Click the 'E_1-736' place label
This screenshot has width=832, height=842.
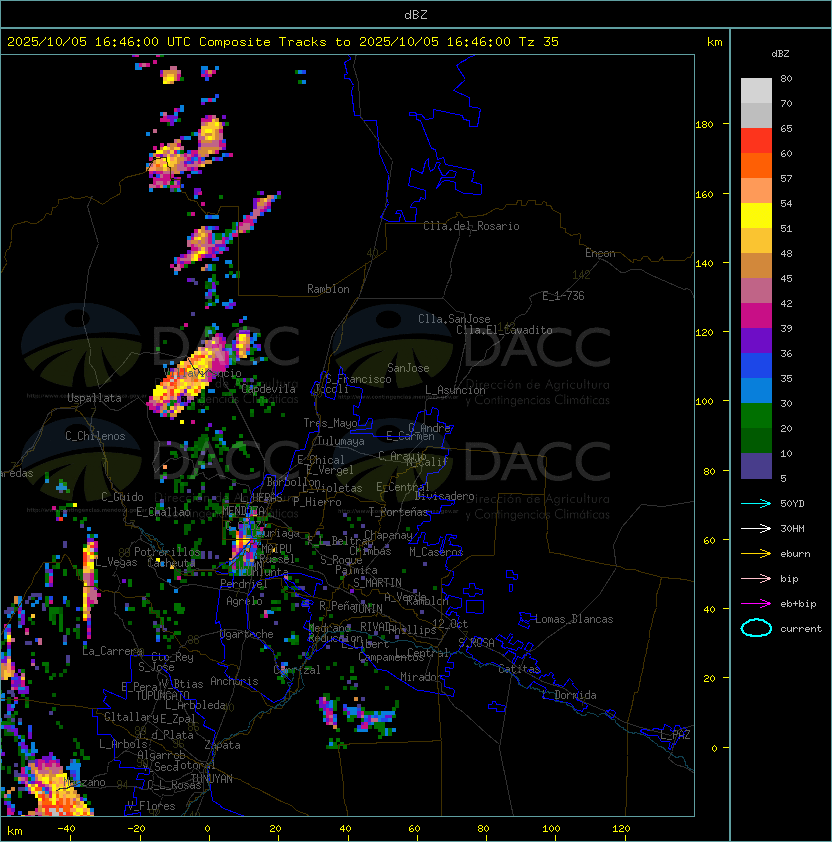pos(563,296)
